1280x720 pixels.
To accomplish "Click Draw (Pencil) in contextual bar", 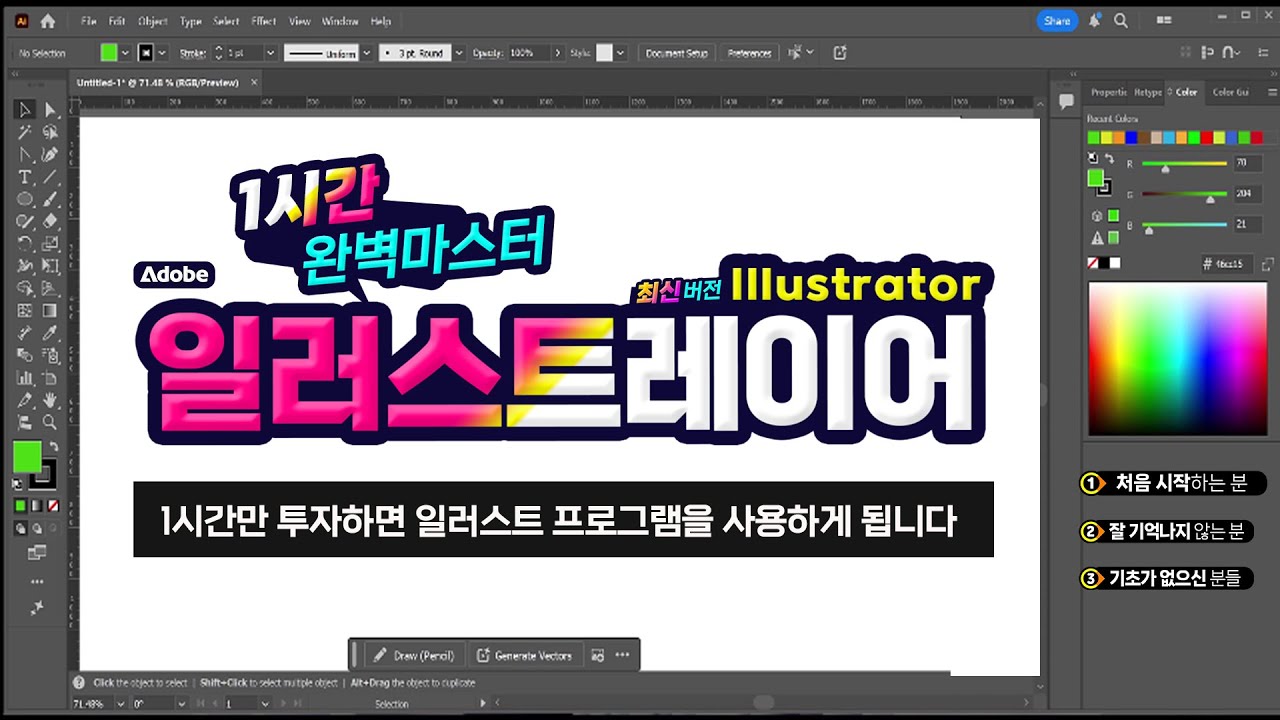I will 414,656.
